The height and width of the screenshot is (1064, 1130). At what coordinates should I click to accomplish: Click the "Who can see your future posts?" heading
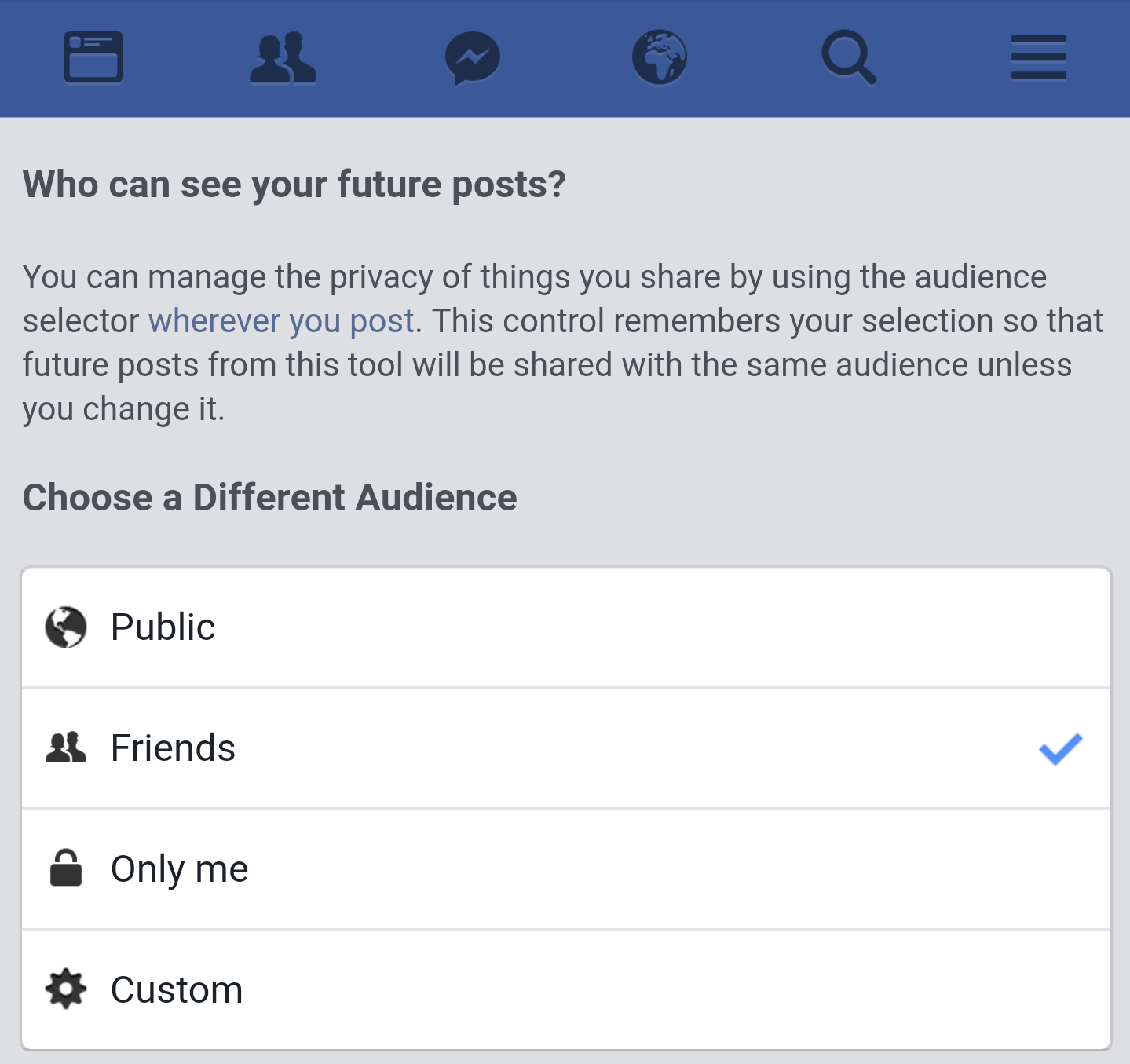[x=294, y=183]
